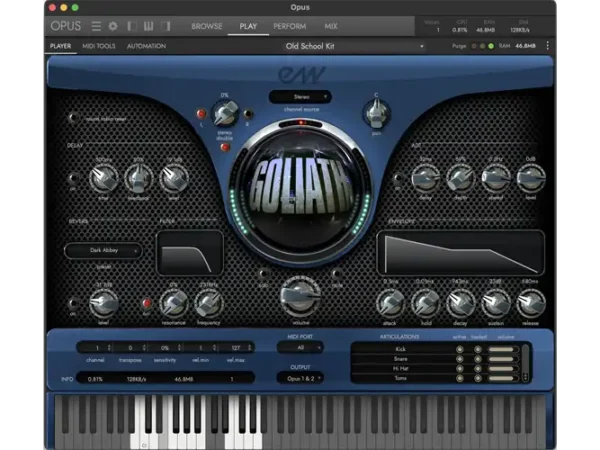The width and height of the screenshot is (600, 450).
Task: Click the envelope attack knob
Action: tap(390, 303)
